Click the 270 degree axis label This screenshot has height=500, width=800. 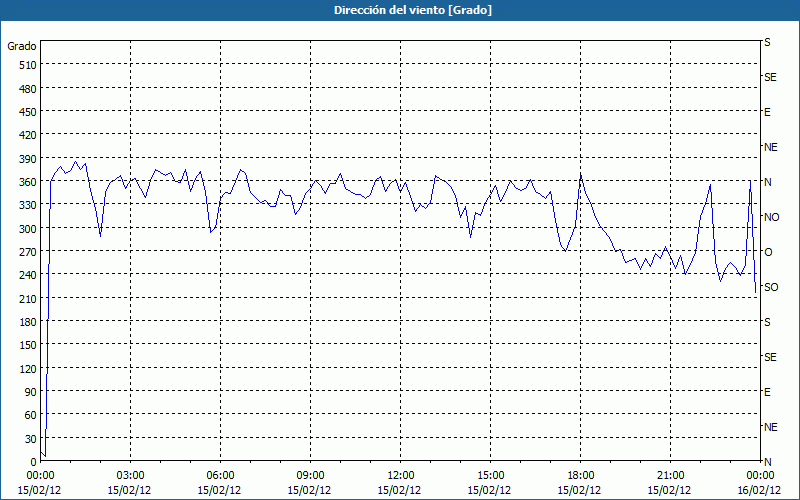28,252
